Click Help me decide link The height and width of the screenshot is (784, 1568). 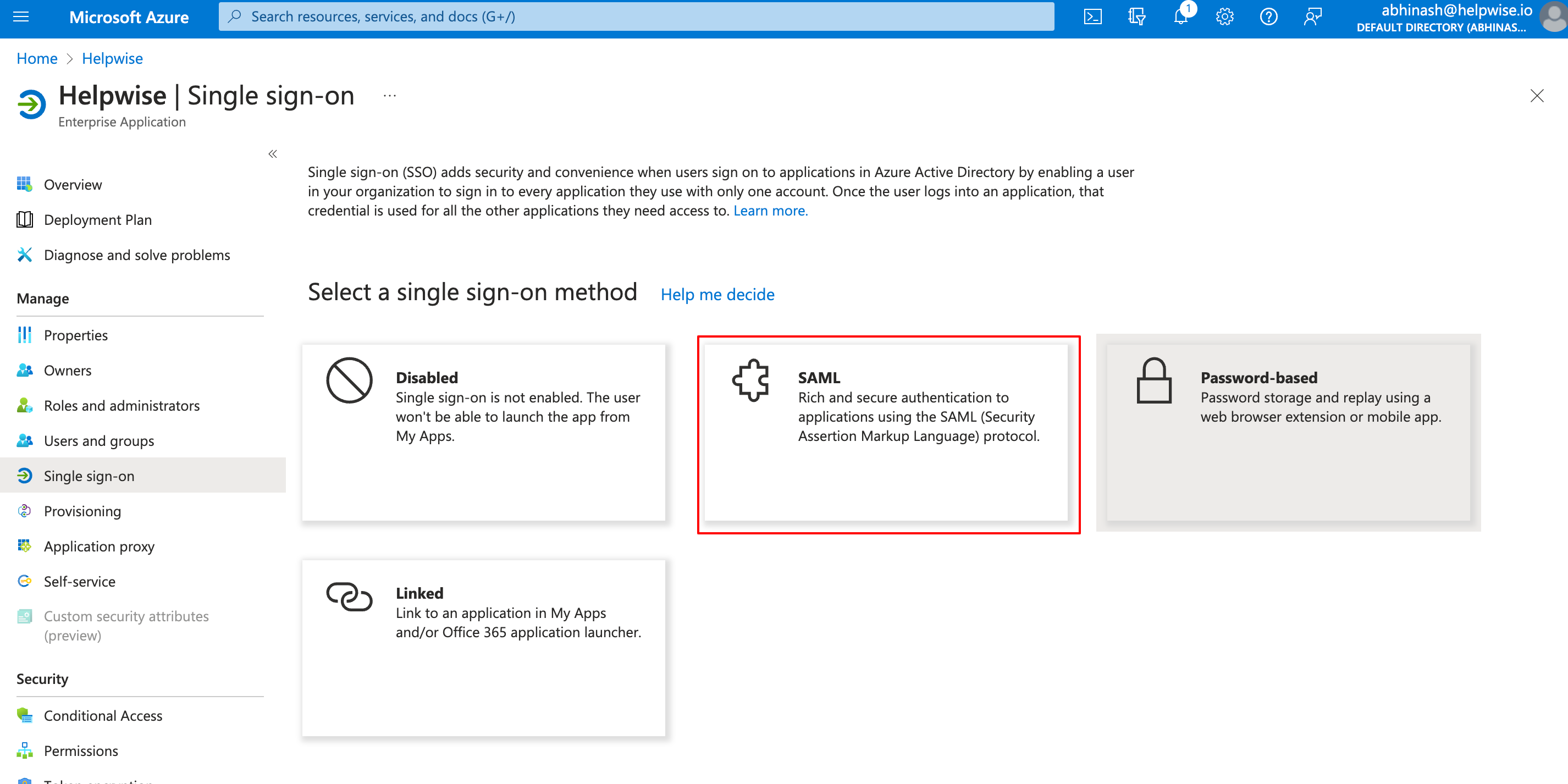pos(717,295)
